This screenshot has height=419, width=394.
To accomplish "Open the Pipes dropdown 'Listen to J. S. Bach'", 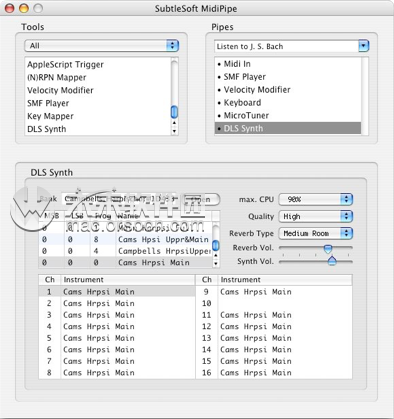I will pos(291,46).
